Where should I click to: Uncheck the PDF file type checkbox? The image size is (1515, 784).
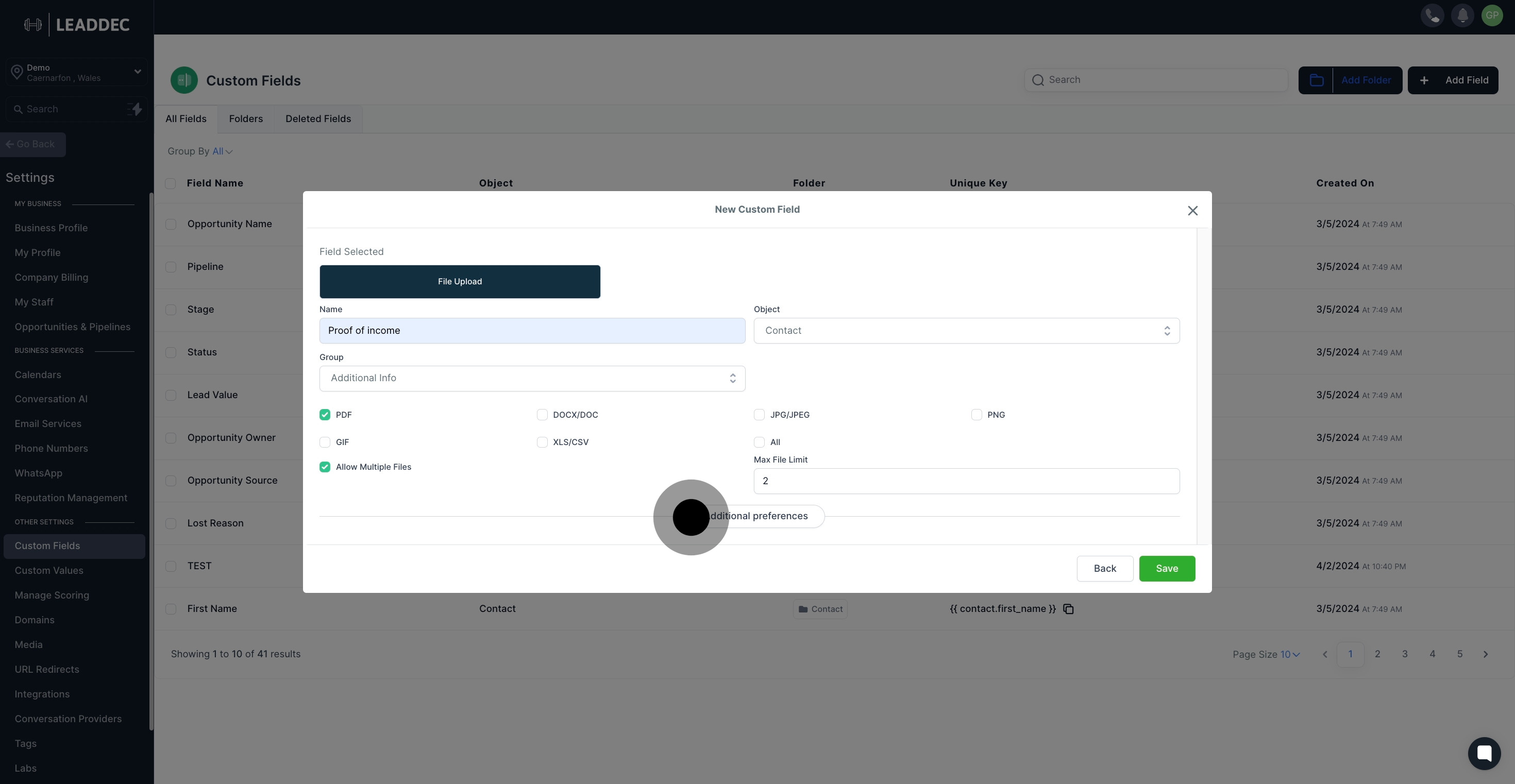coord(325,415)
